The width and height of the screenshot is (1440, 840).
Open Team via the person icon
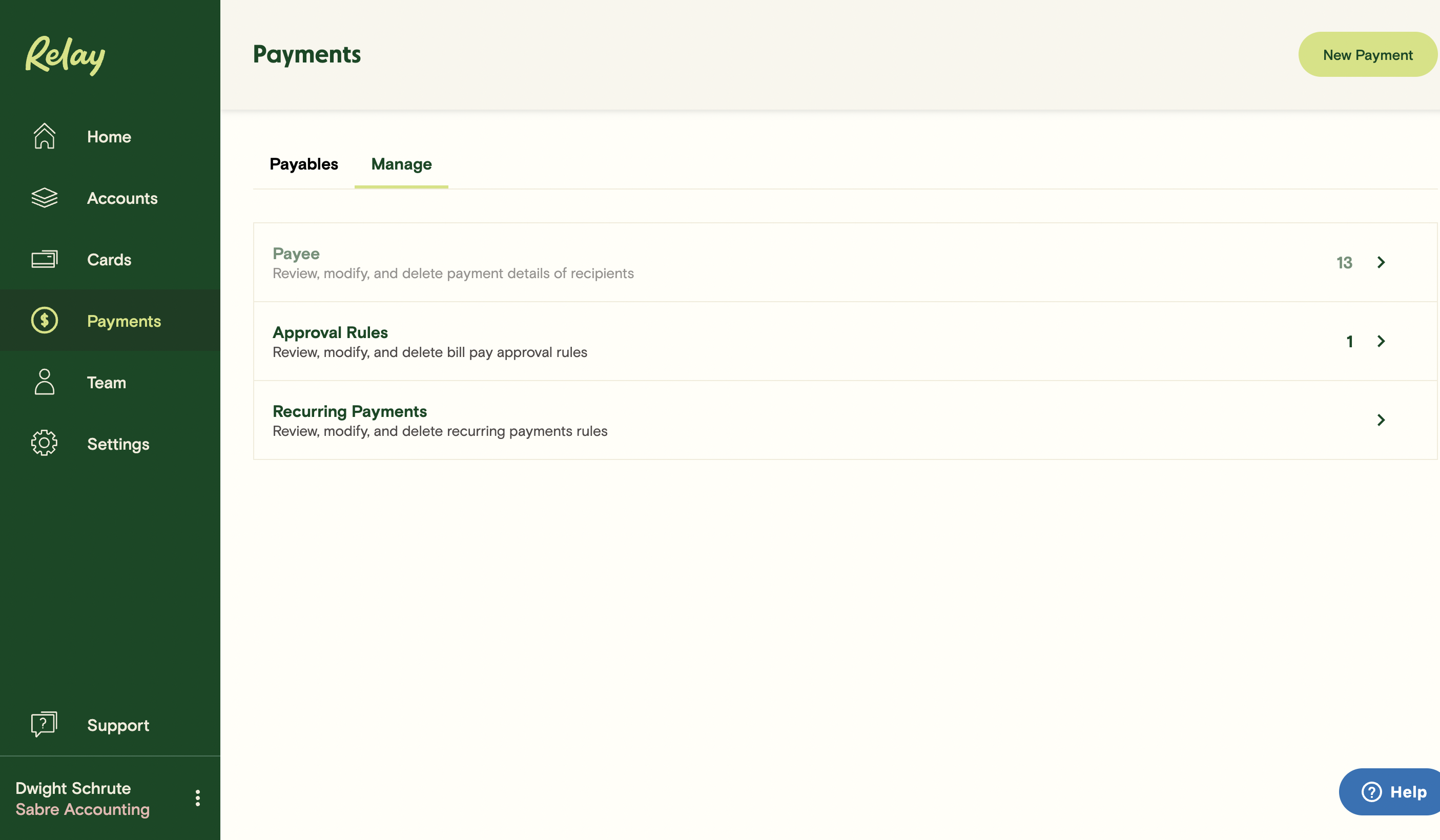[44, 382]
